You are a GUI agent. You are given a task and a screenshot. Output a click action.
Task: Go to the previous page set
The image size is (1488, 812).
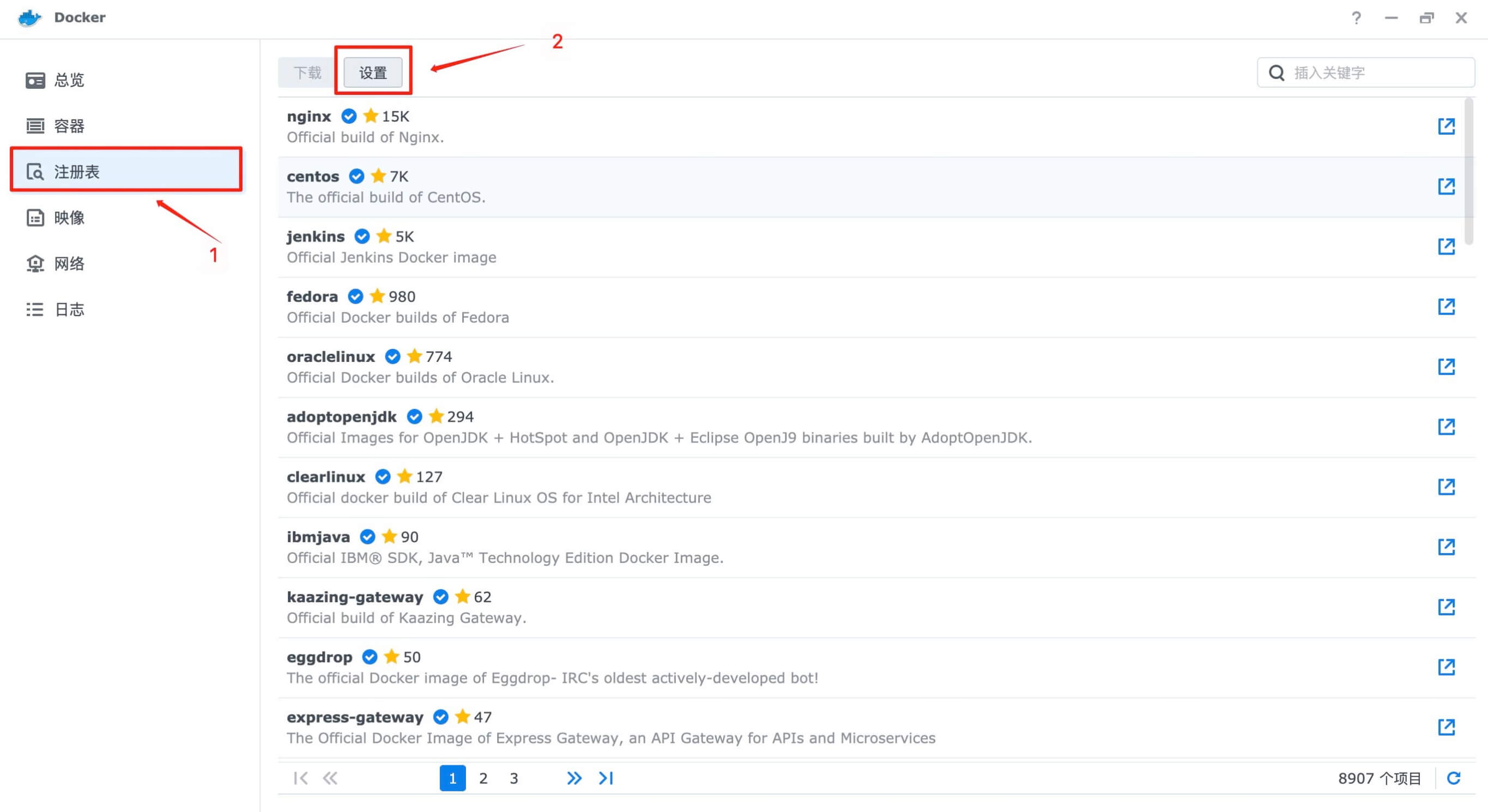(330, 779)
